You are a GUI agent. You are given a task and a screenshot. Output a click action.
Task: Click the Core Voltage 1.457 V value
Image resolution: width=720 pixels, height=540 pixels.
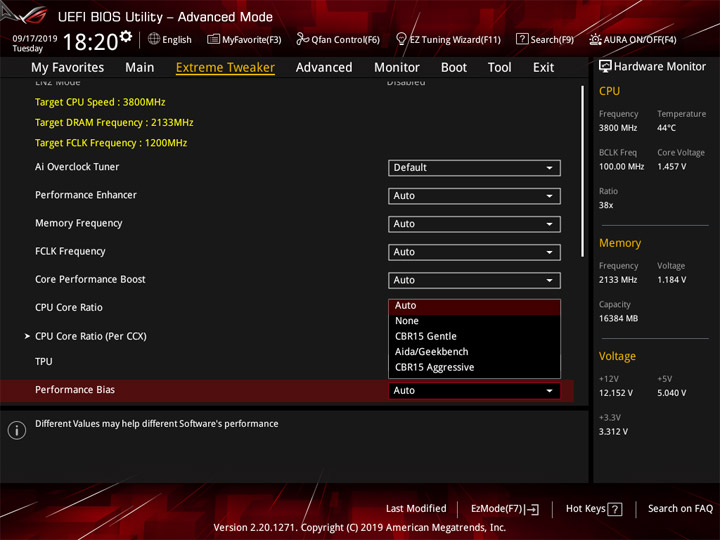671,167
